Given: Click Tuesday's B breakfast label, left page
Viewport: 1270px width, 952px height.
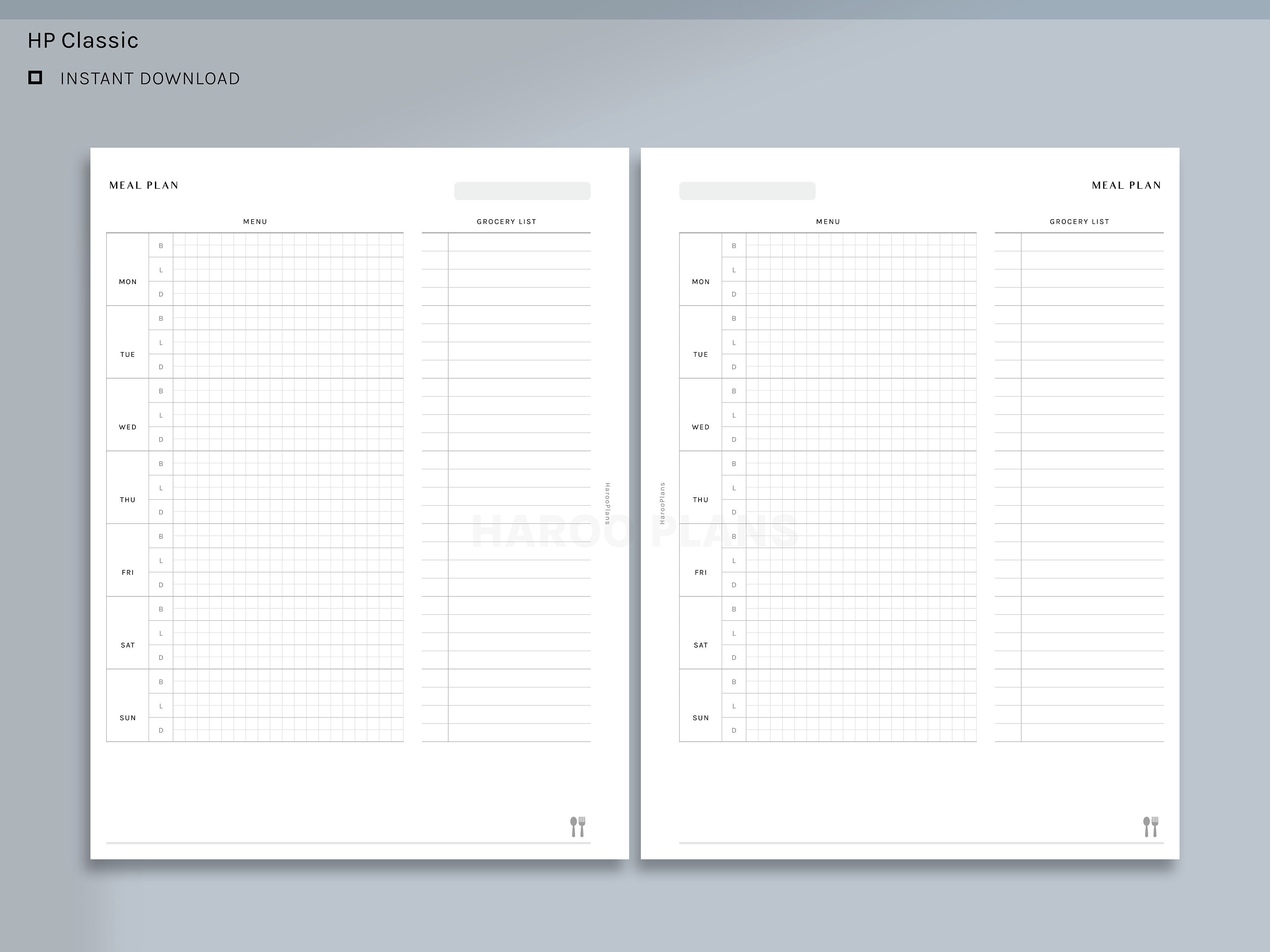Looking at the screenshot, I should (161, 319).
